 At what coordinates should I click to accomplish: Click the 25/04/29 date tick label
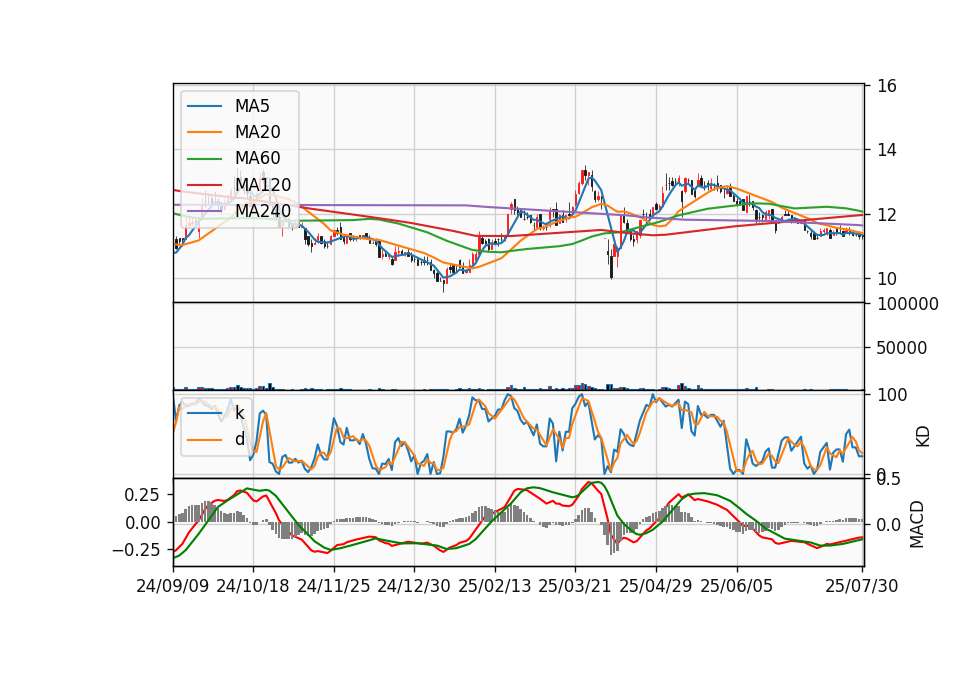(x=656, y=586)
